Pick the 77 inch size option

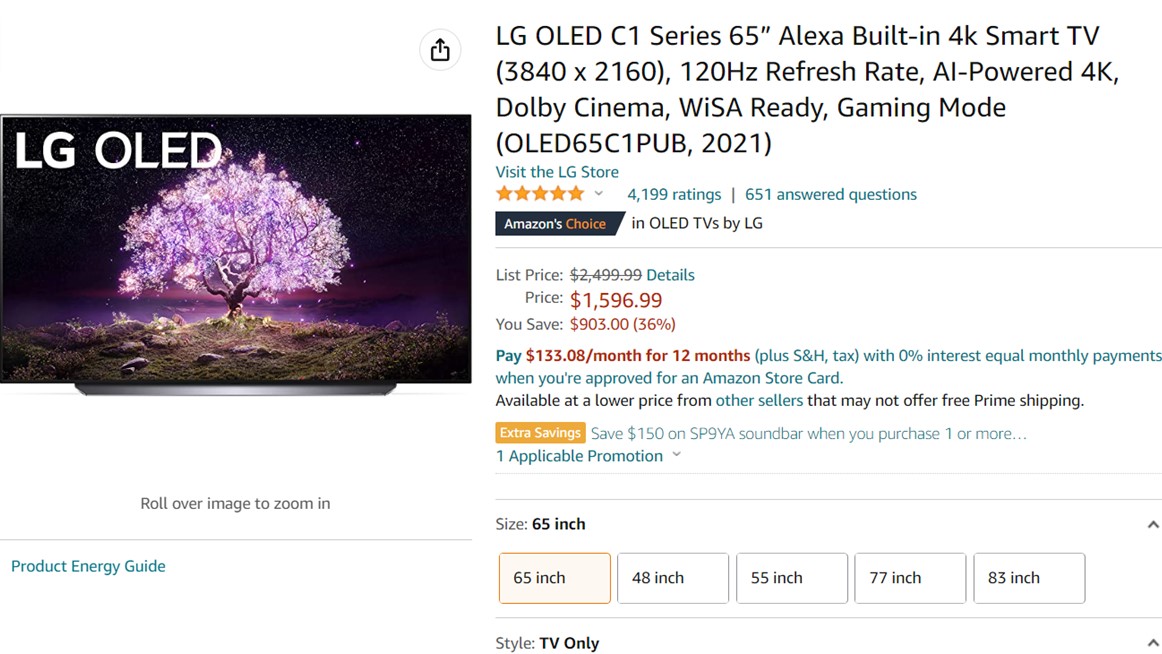coord(910,578)
